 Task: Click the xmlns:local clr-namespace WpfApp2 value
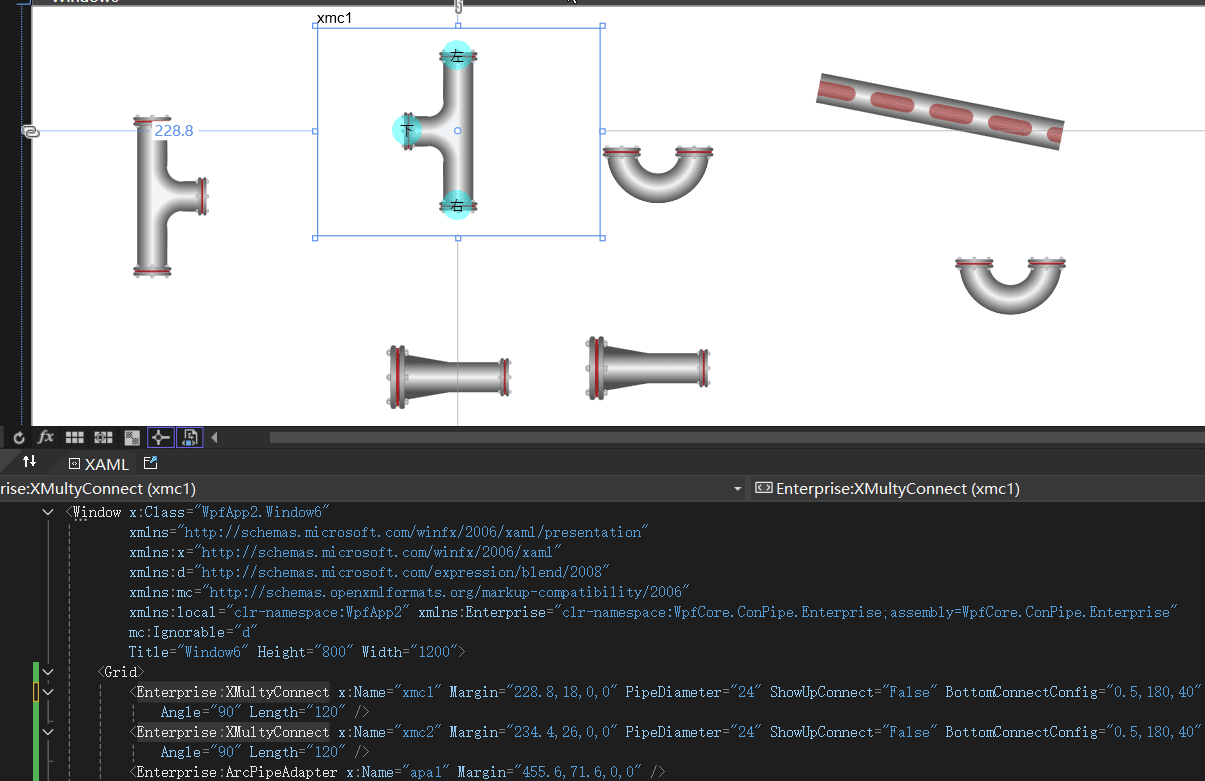[317, 612]
